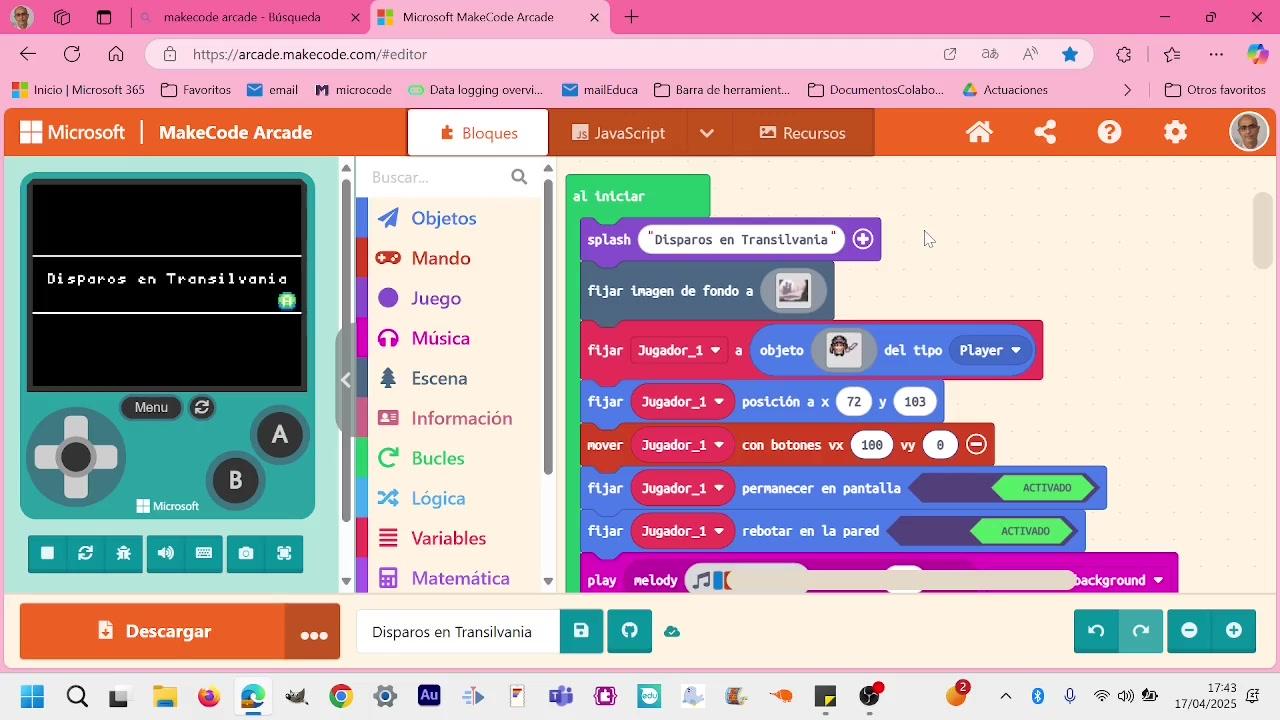1280x720 pixels.
Task: Toggle ACTIVADO on permanecer en pantalla block
Action: click(x=1046, y=488)
